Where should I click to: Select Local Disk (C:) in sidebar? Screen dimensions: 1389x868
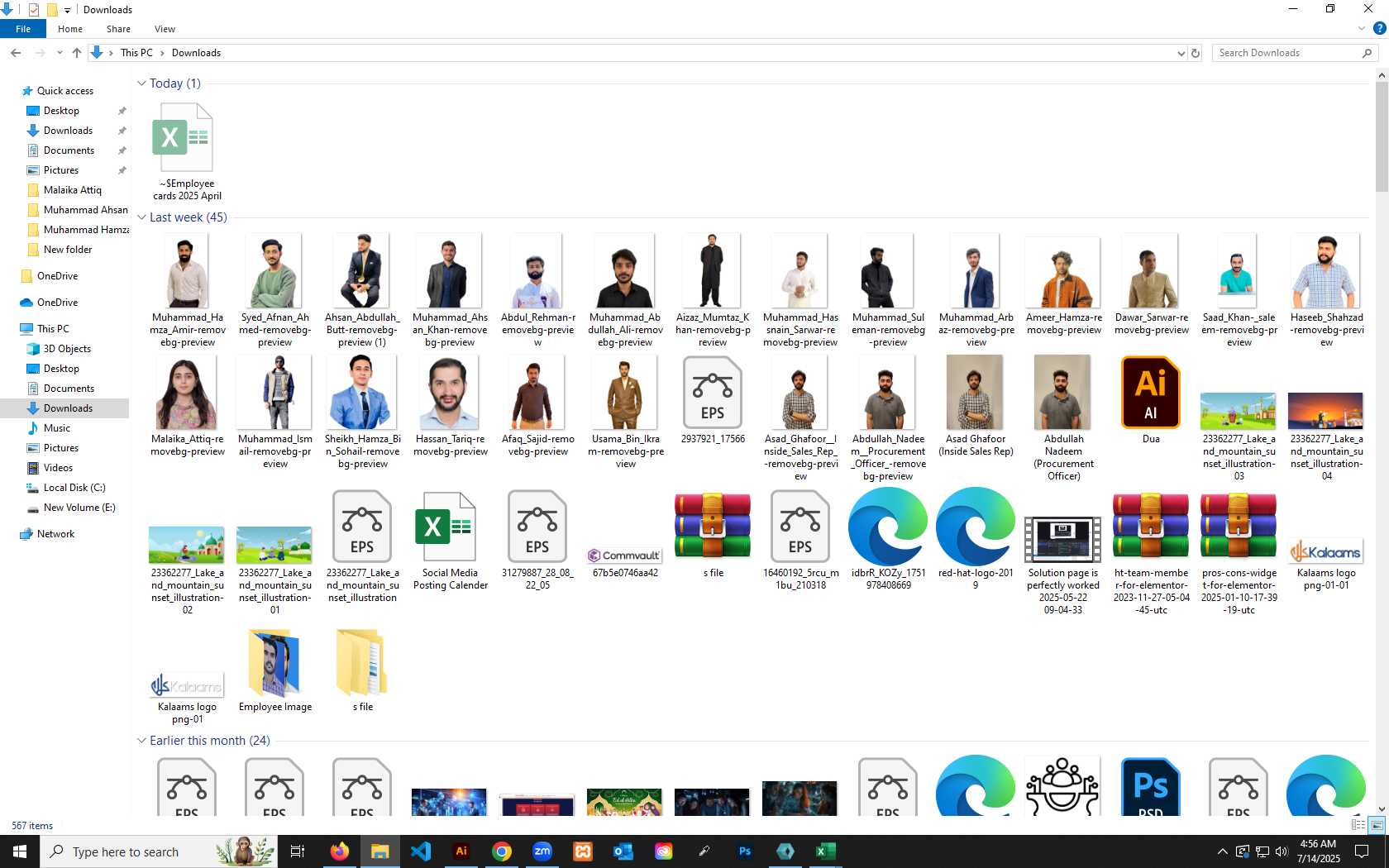coord(74,488)
